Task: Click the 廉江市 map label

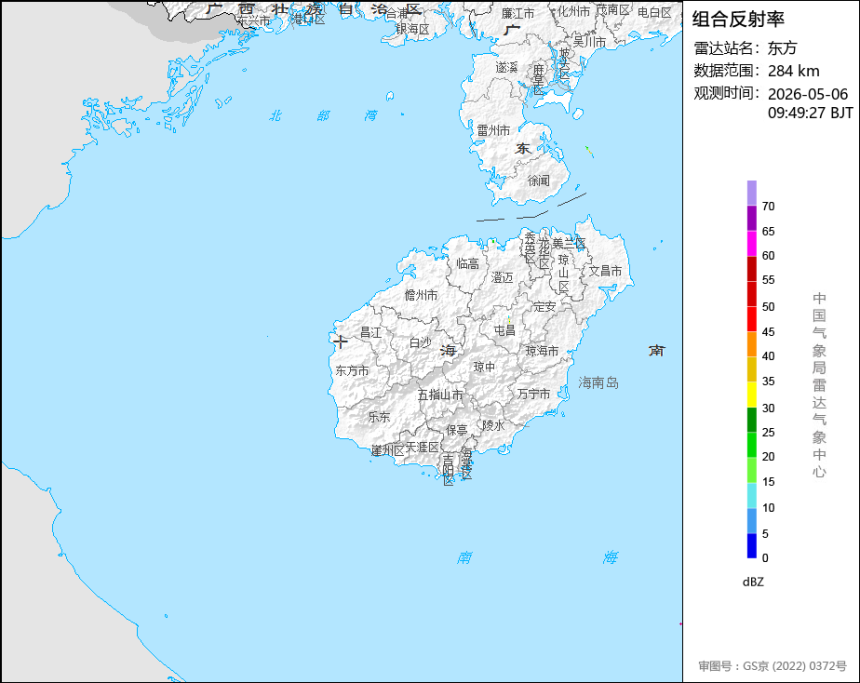Action: [x=518, y=13]
